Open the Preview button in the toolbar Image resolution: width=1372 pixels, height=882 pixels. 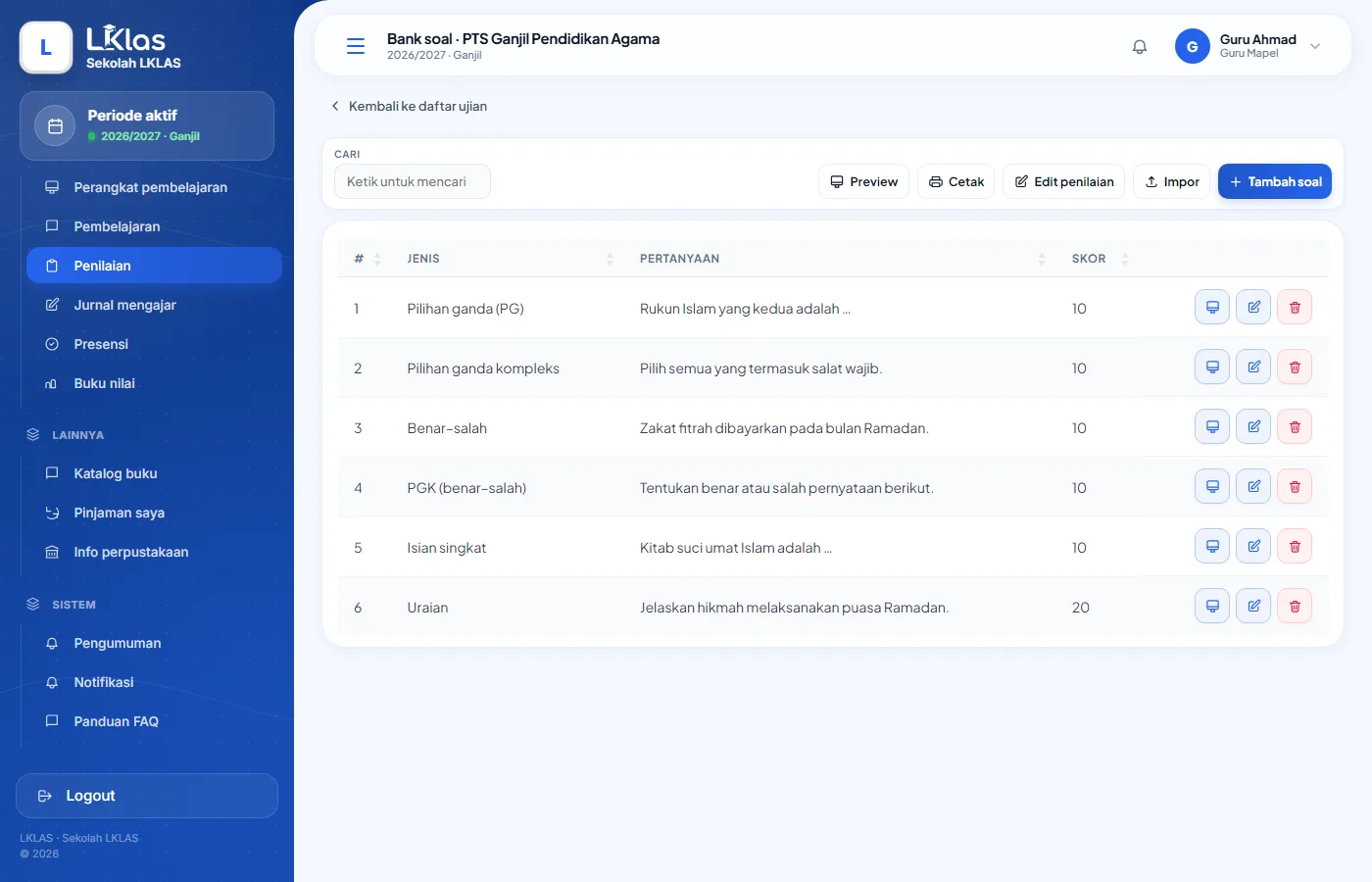[864, 181]
